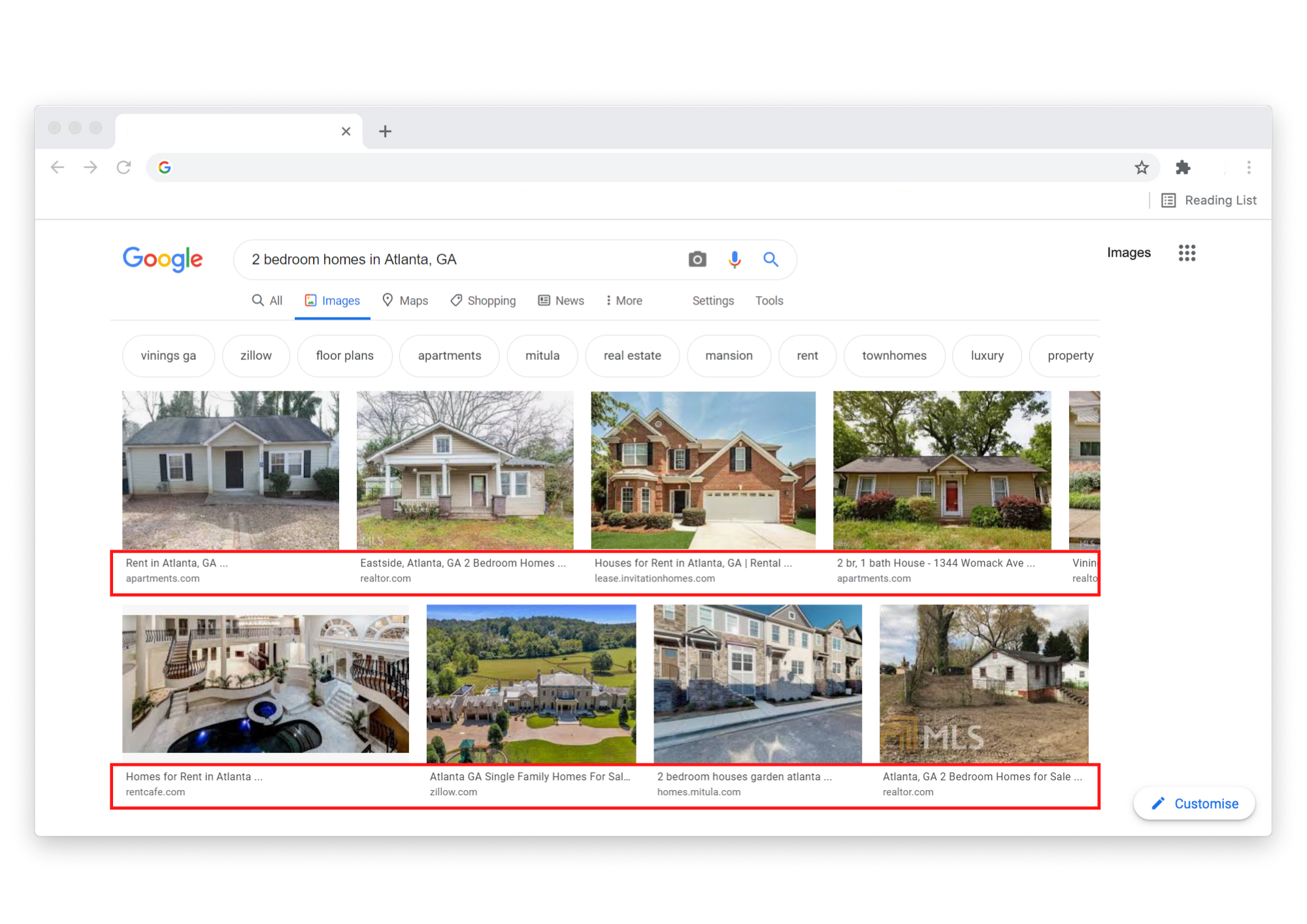
Task: Start voice search with microphone icon
Action: click(734, 259)
